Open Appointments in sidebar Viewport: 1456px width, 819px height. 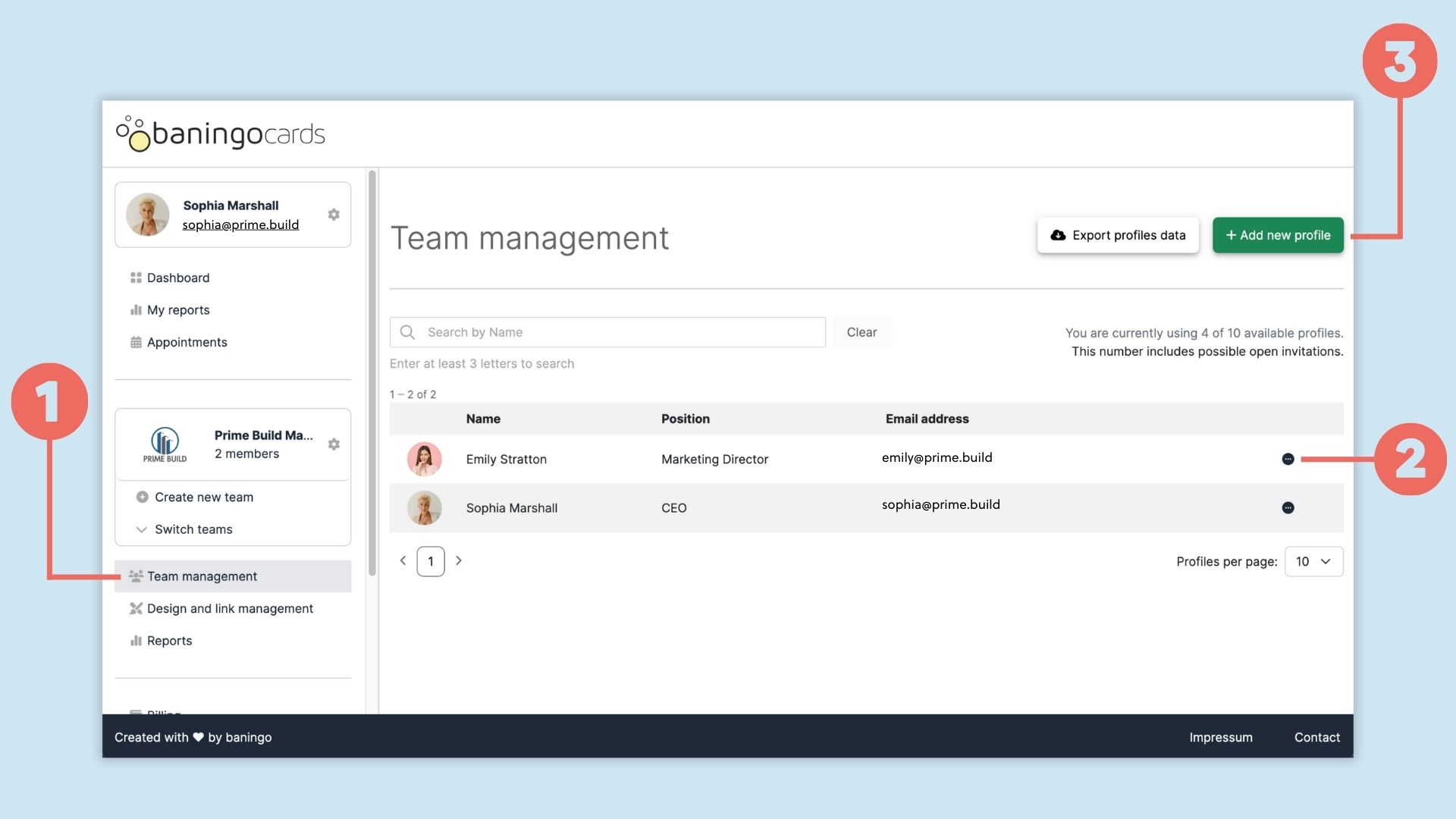click(187, 342)
